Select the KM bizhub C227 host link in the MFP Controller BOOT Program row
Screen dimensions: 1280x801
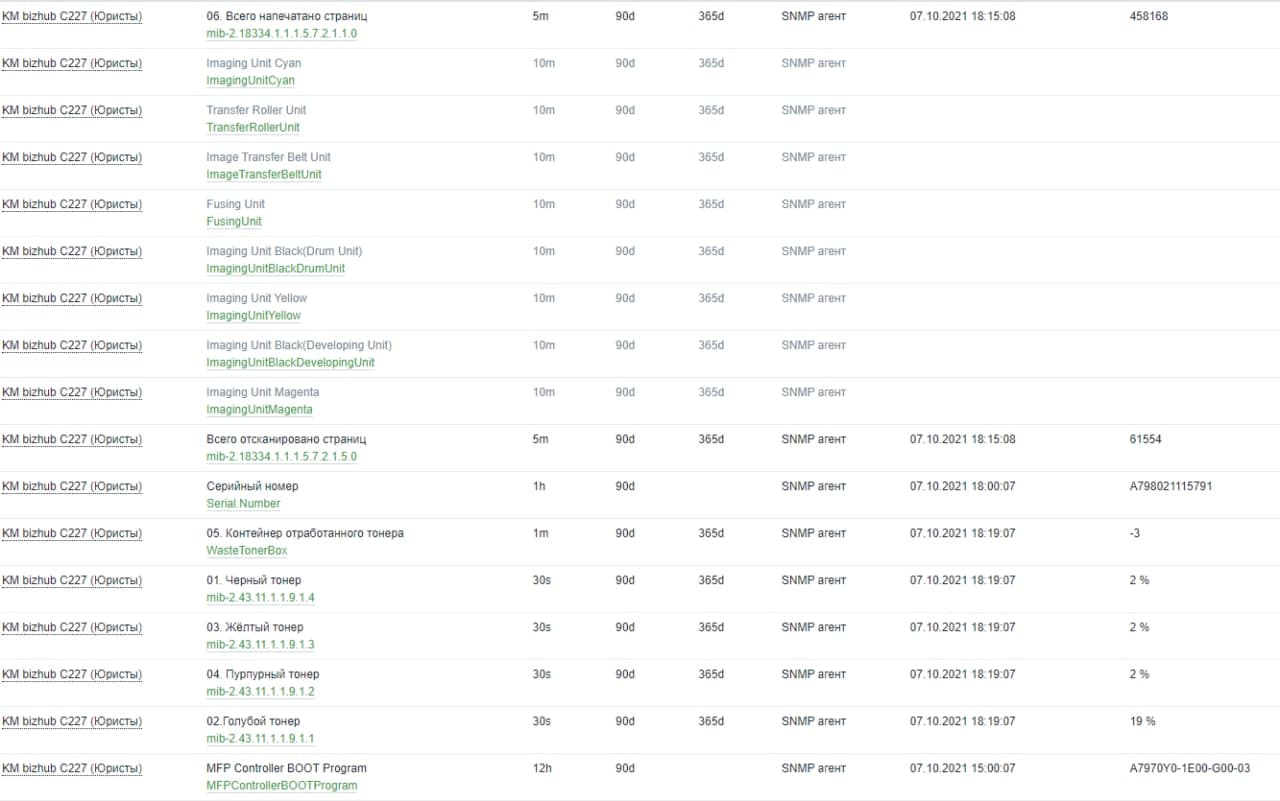72,768
